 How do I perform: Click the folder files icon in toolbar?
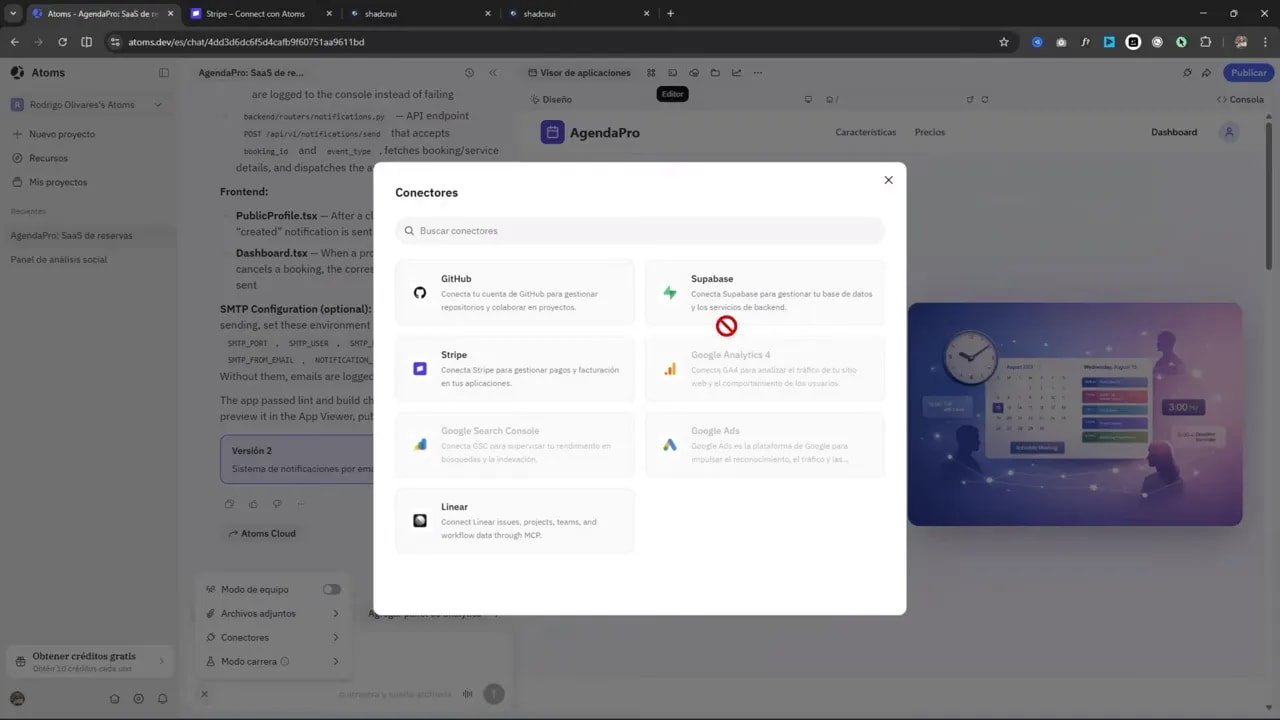(x=715, y=73)
